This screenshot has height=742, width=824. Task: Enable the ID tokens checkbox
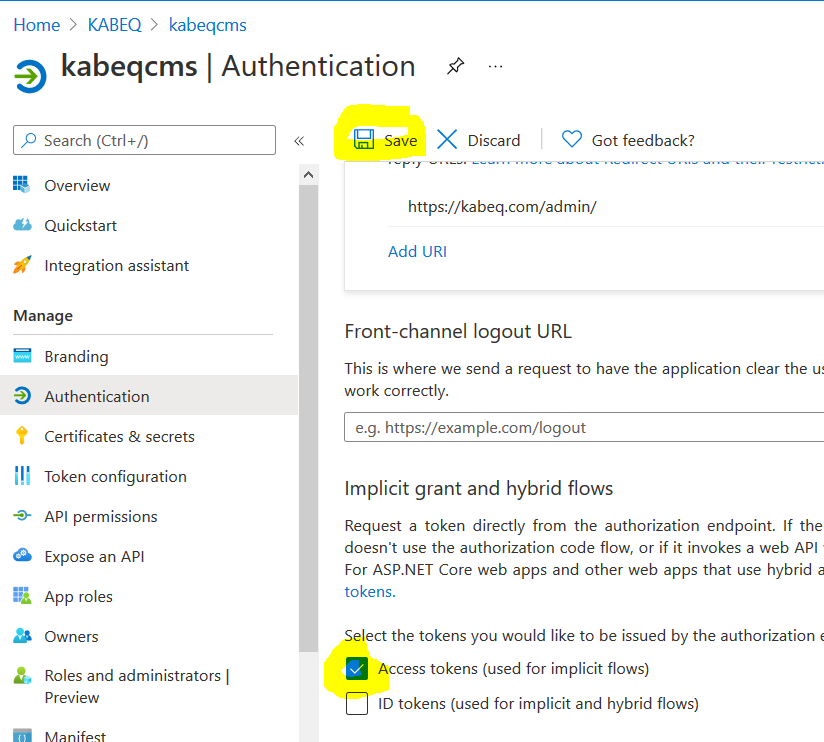pyautogui.click(x=357, y=704)
